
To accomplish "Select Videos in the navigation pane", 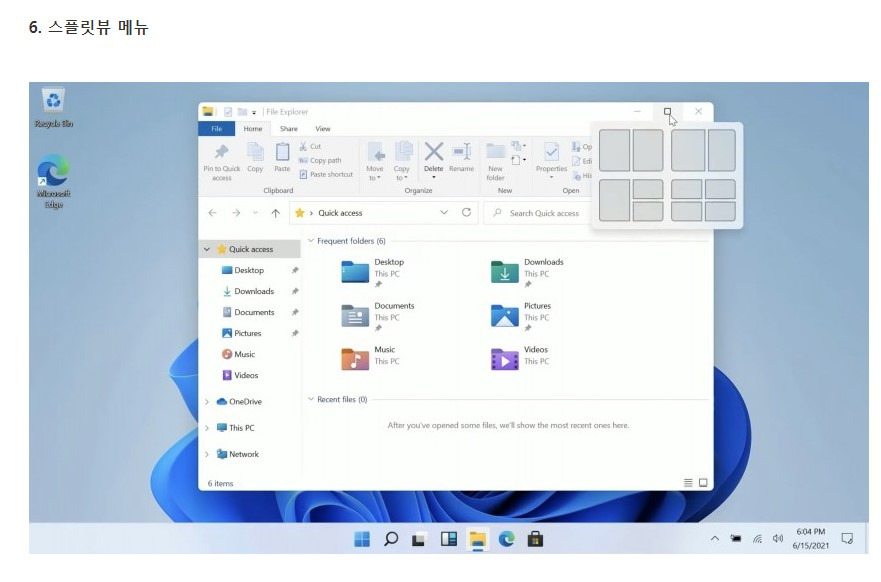I will (x=246, y=375).
